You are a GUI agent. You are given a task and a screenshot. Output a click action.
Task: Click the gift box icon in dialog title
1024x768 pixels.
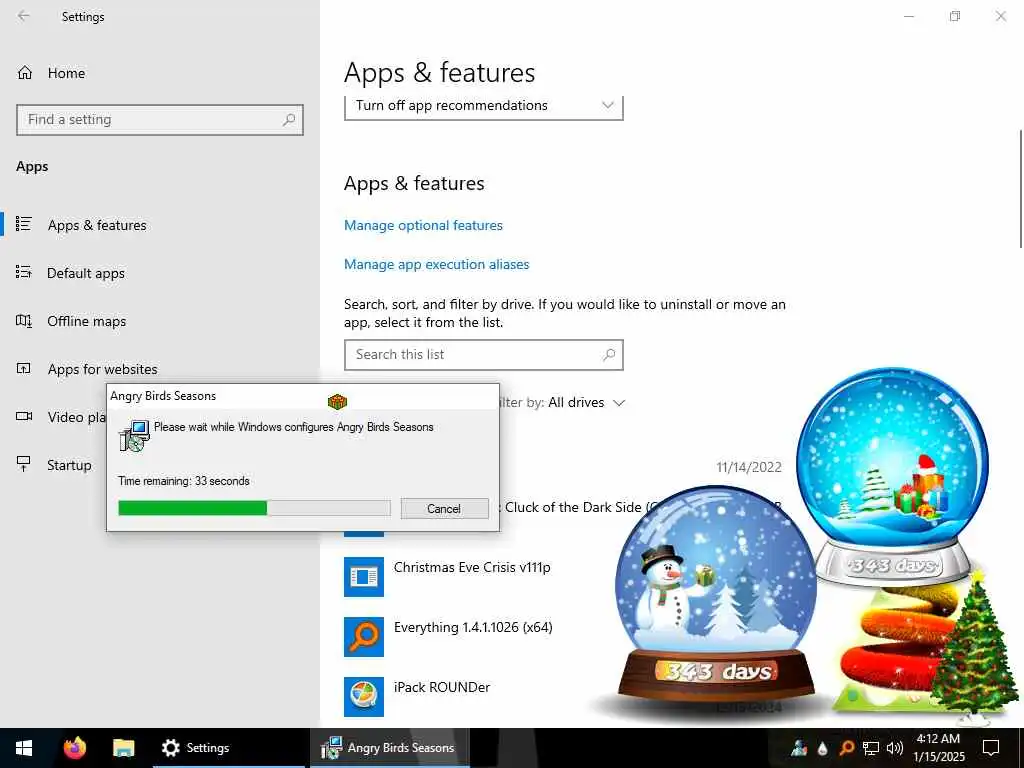pos(337,401)
